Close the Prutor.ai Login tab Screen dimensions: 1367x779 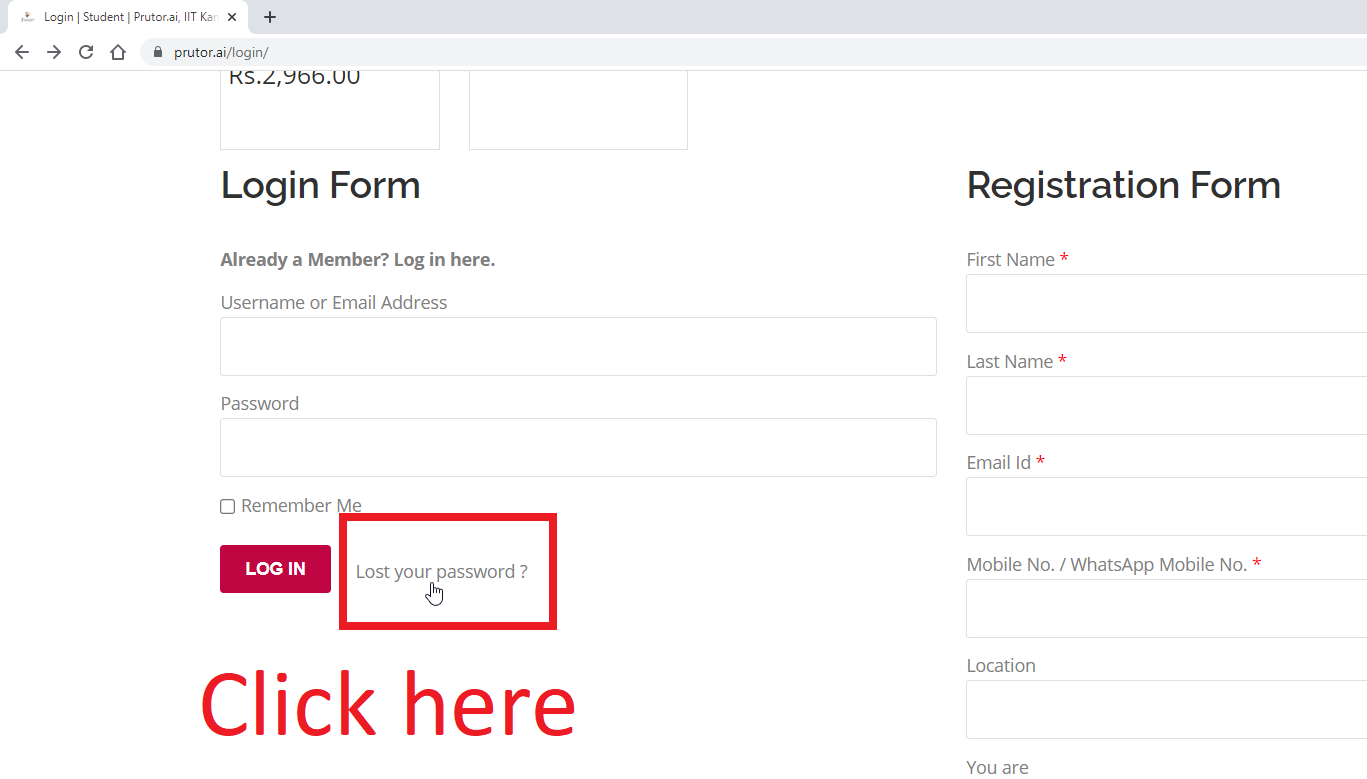[x=232, y=17]
